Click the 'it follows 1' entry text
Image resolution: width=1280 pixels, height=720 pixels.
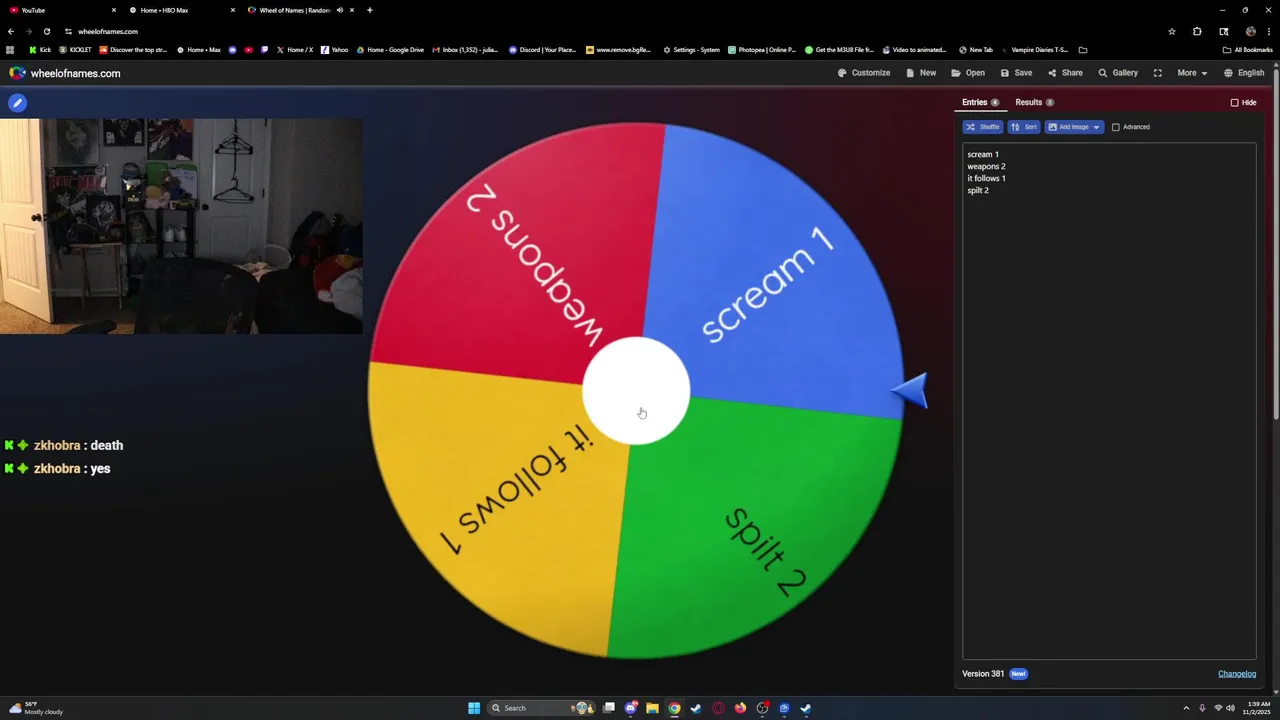click(x=986, y=178)
